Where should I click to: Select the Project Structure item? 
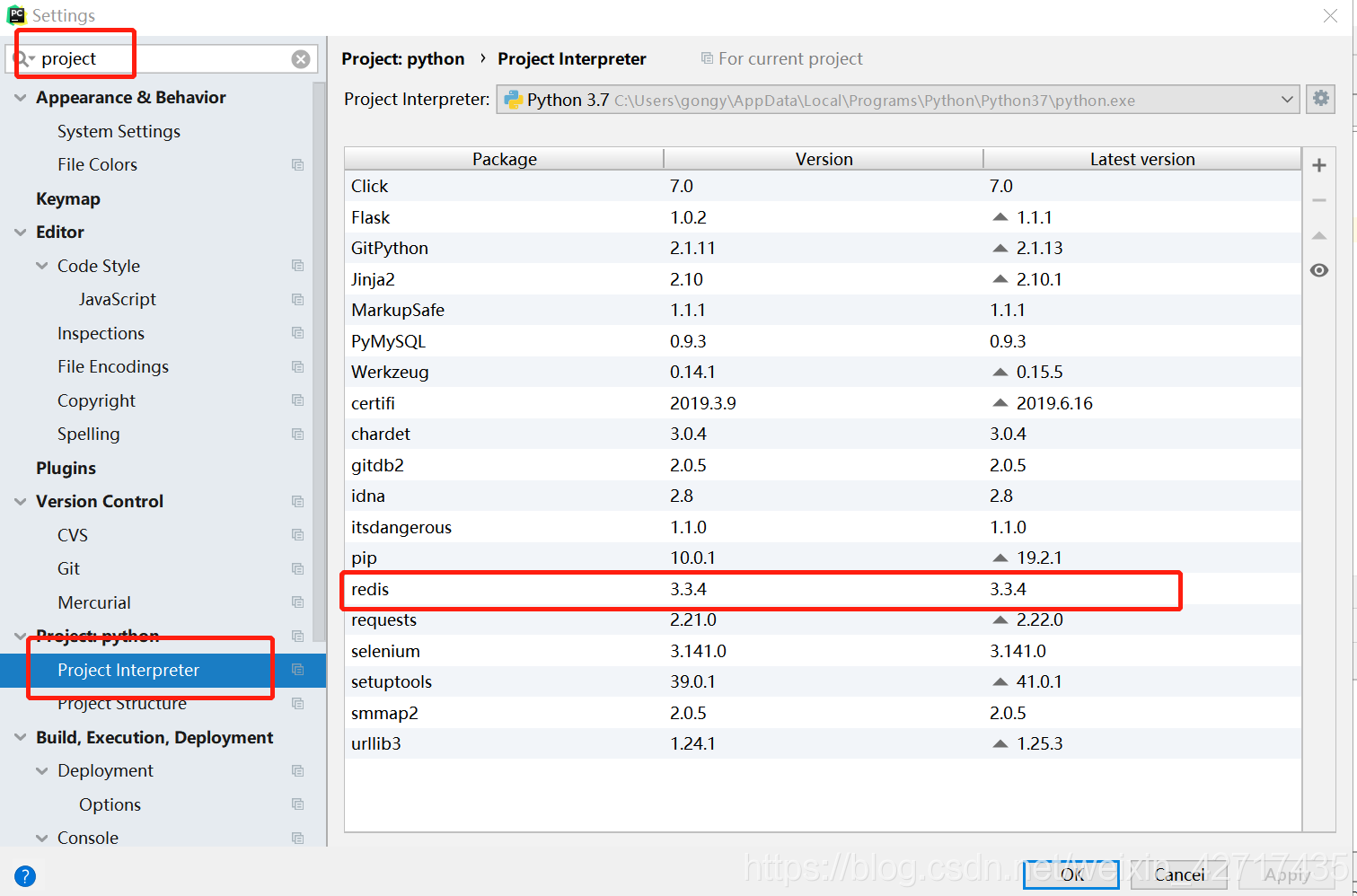coord(122,703)
